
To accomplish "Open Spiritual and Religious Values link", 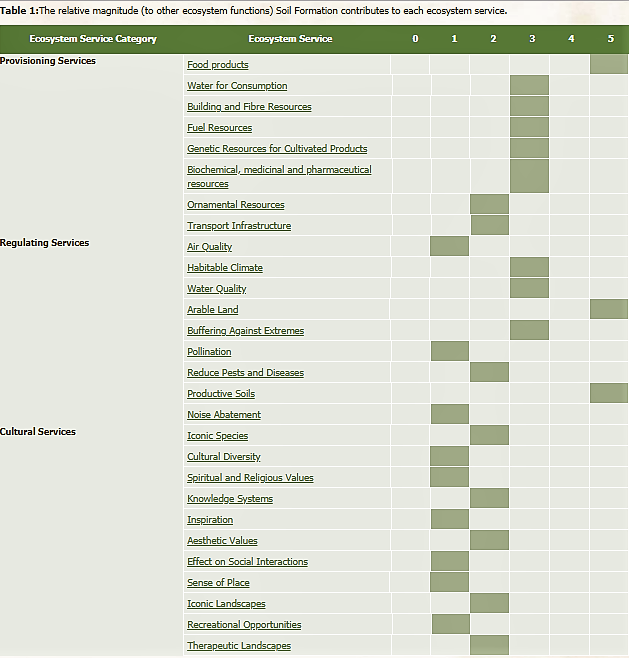I will [x=250, y=478].
